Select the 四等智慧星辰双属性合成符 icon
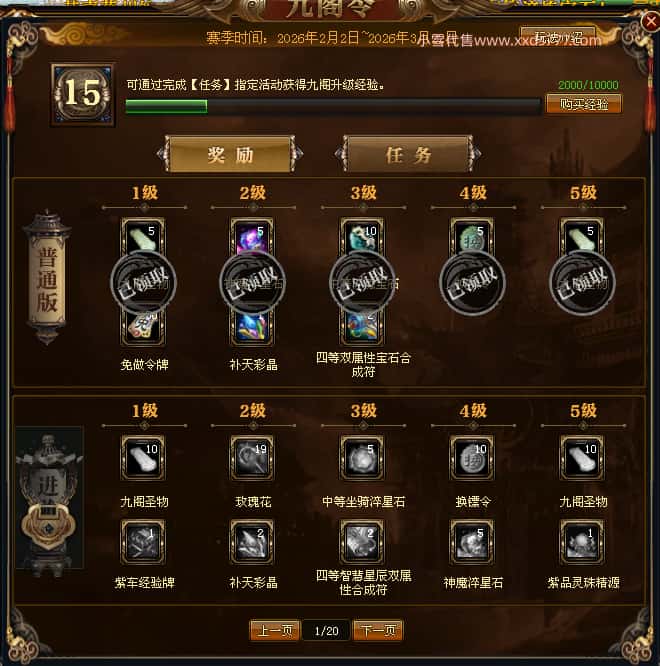This screenshot has height=666, width=660. point(362,542)
